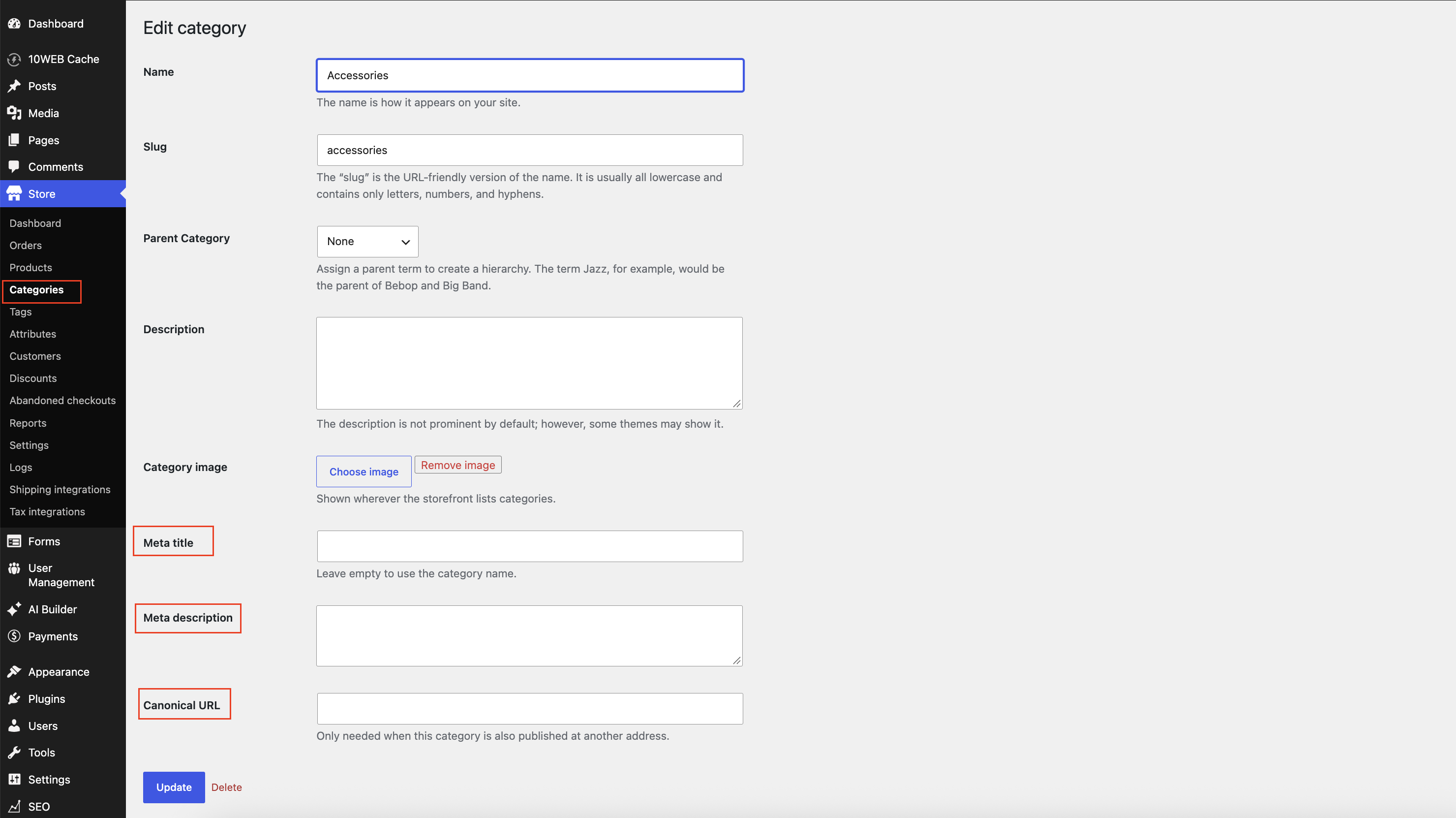Click the Appearance paintbrush icon
This screenshot has width=1456, height=818.
(14, 672)
